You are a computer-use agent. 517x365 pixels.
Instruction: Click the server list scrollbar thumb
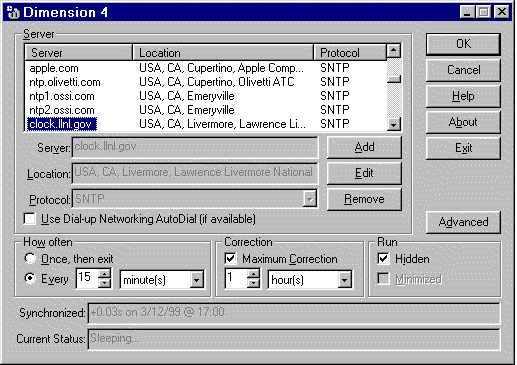[x=394, y=79]
